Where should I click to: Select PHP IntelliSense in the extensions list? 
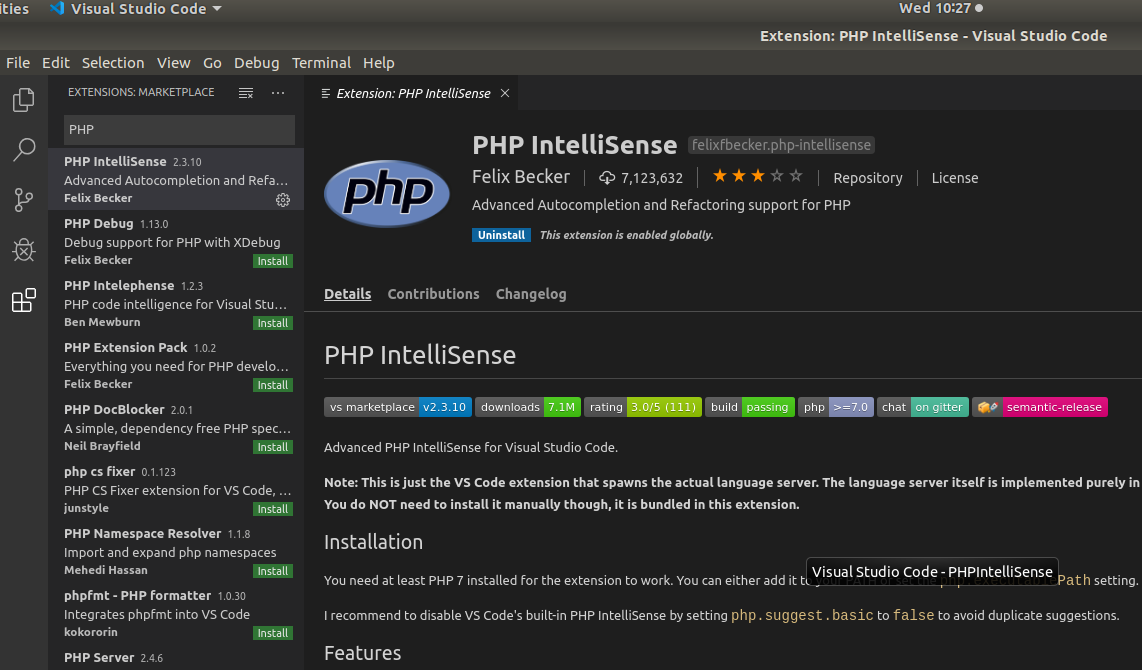click(176, 179)
